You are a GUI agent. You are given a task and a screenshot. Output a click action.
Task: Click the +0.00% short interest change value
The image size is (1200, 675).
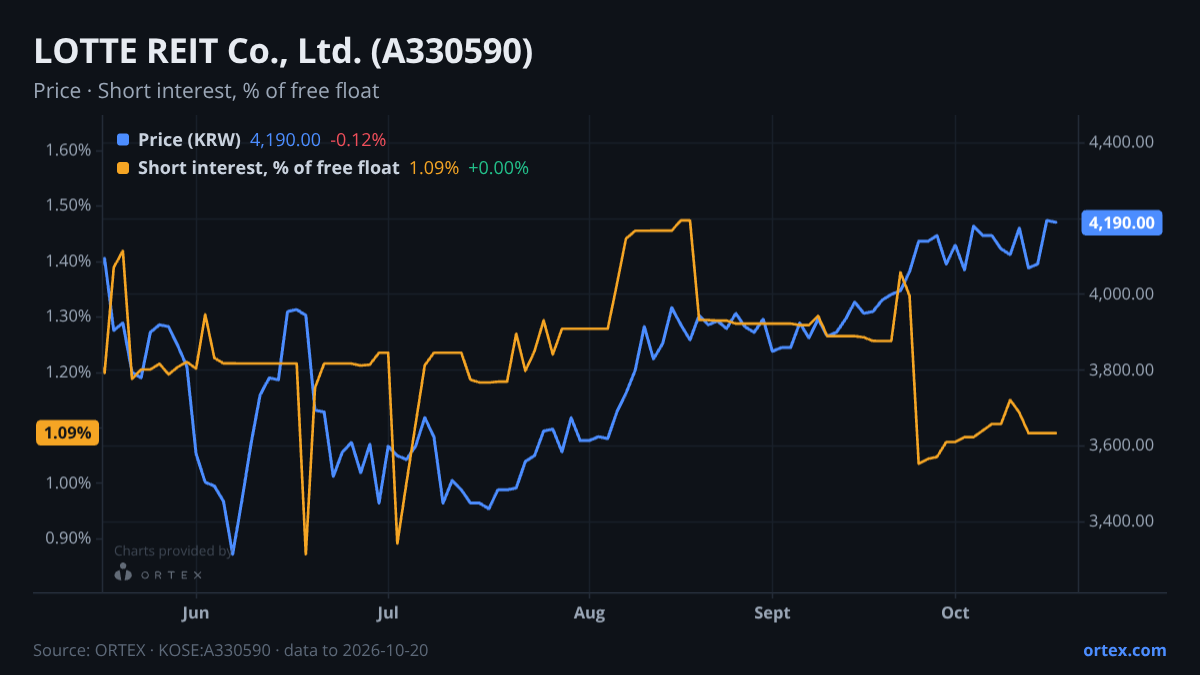point(498,168)
